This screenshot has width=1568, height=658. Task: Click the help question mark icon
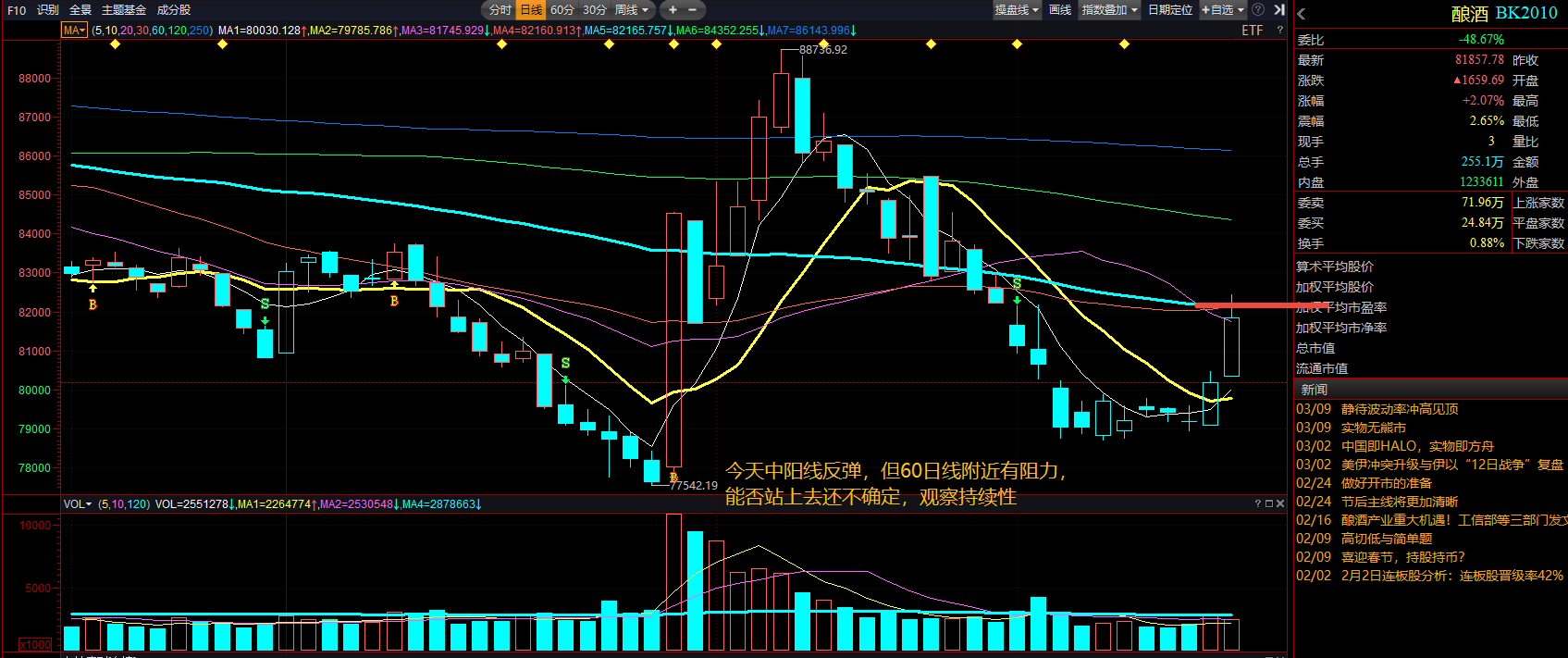1258,10
